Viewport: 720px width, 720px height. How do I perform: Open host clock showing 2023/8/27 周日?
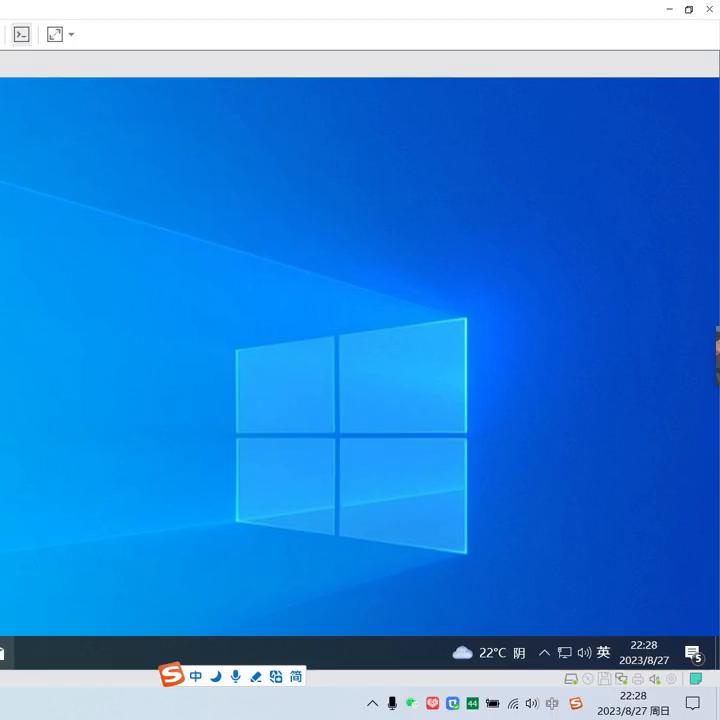tap(633, 703)
